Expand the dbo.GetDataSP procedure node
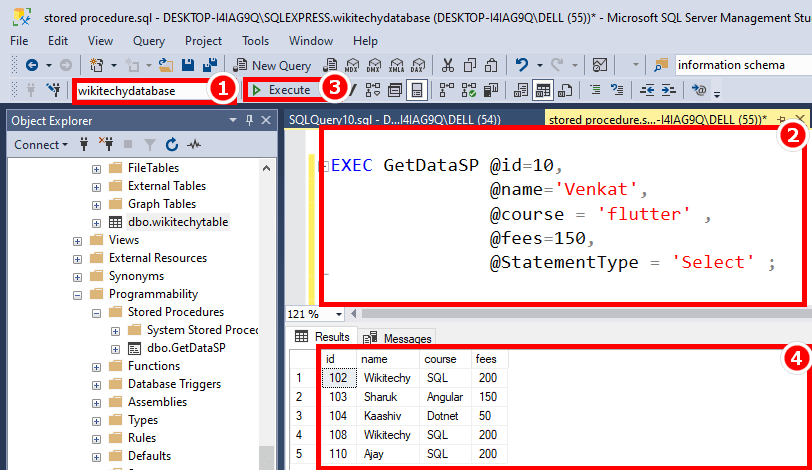This screenshot has width=812, height=470. pos(115,349)
